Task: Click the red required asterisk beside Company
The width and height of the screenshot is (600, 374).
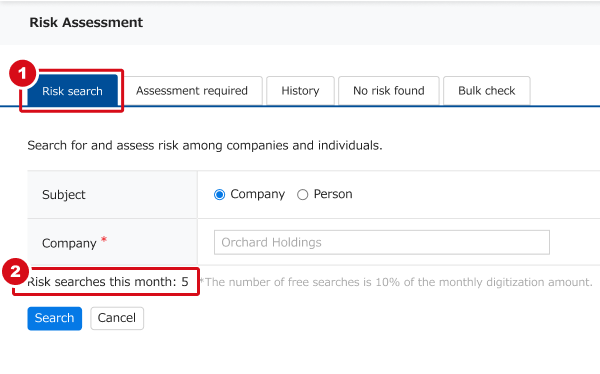Action: pos(104,240)
